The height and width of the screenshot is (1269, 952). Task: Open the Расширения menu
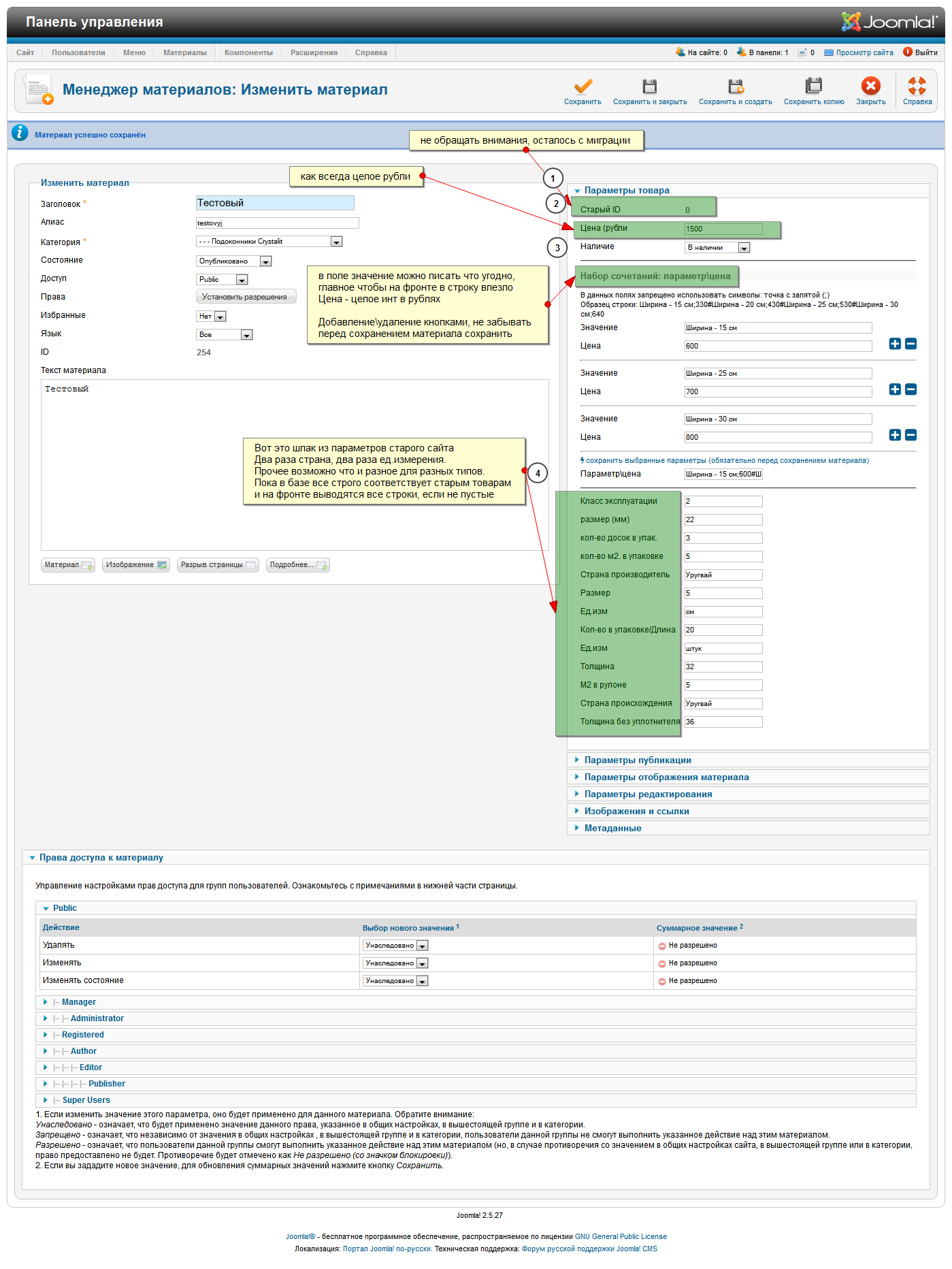pyautogui.click(x=314, y=52)
